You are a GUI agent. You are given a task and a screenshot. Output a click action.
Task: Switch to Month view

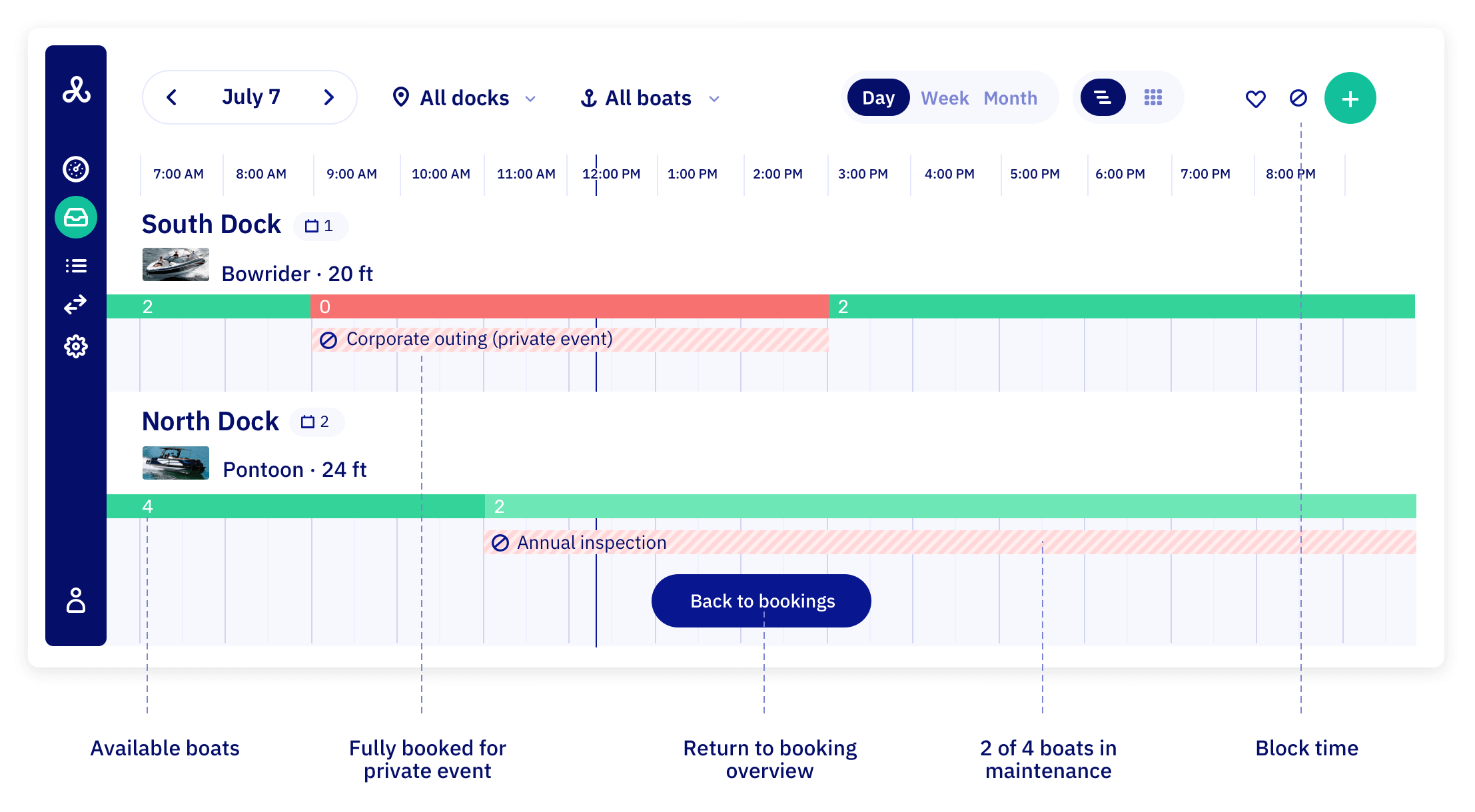1010,97
